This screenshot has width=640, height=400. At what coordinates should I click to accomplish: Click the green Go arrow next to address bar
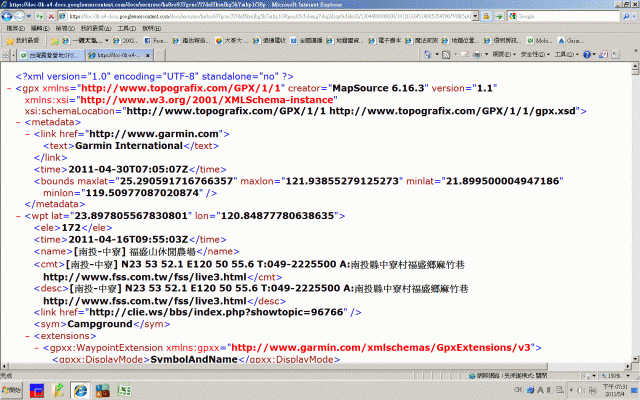(x=499, y=16)
